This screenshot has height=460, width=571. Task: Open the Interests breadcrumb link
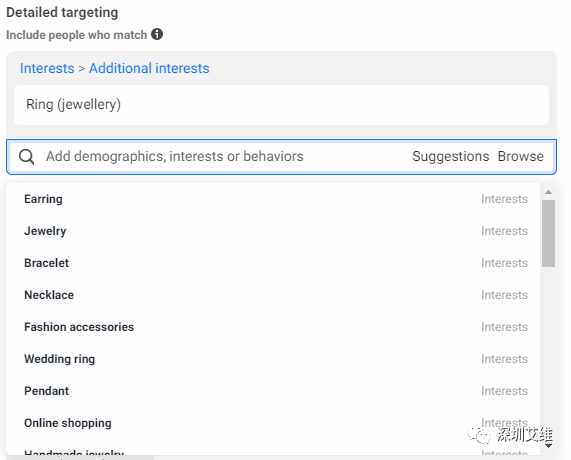[47, 68]
